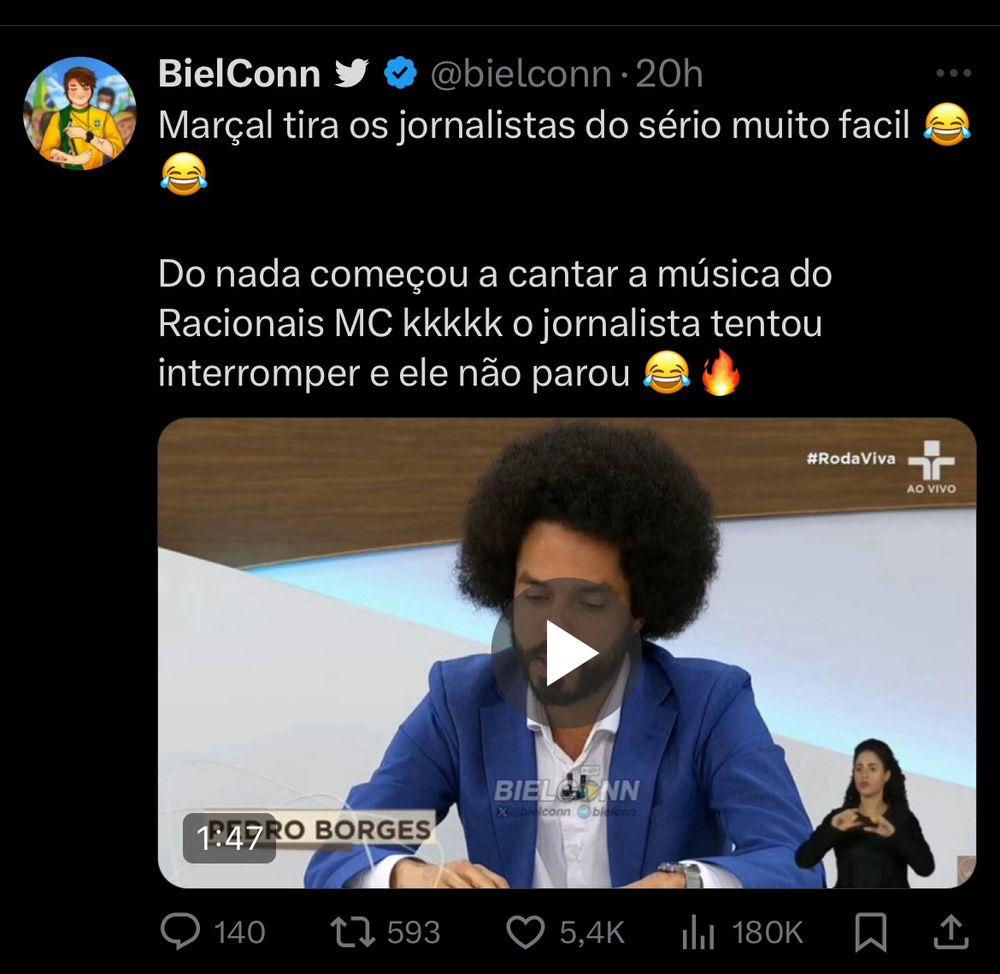Image resolution: width=1000 pixels, height=974 pixels.
Task: Click the retweet arrows icon
Action: click(x=352, y=932)
